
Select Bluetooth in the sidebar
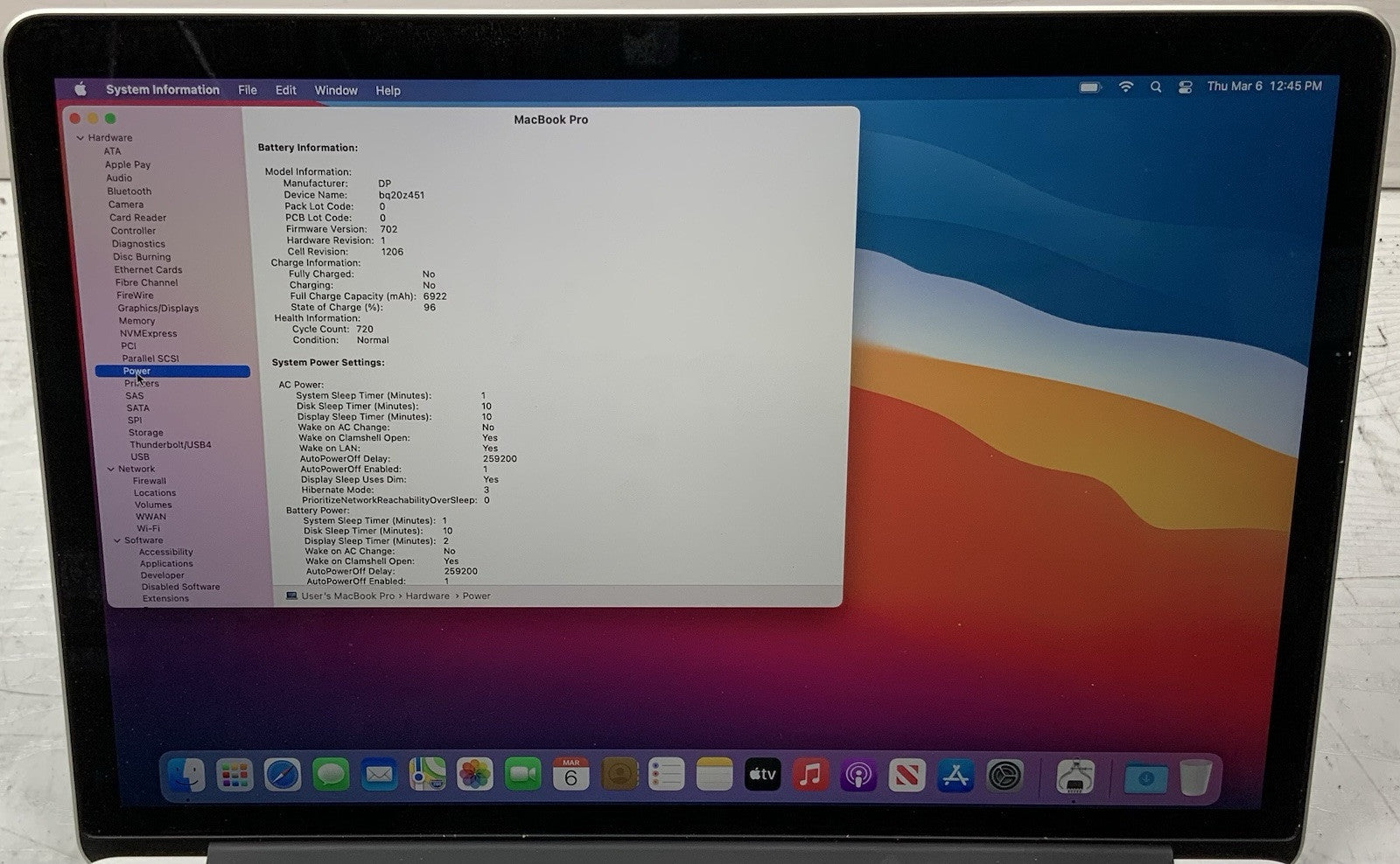coord(129,191)
